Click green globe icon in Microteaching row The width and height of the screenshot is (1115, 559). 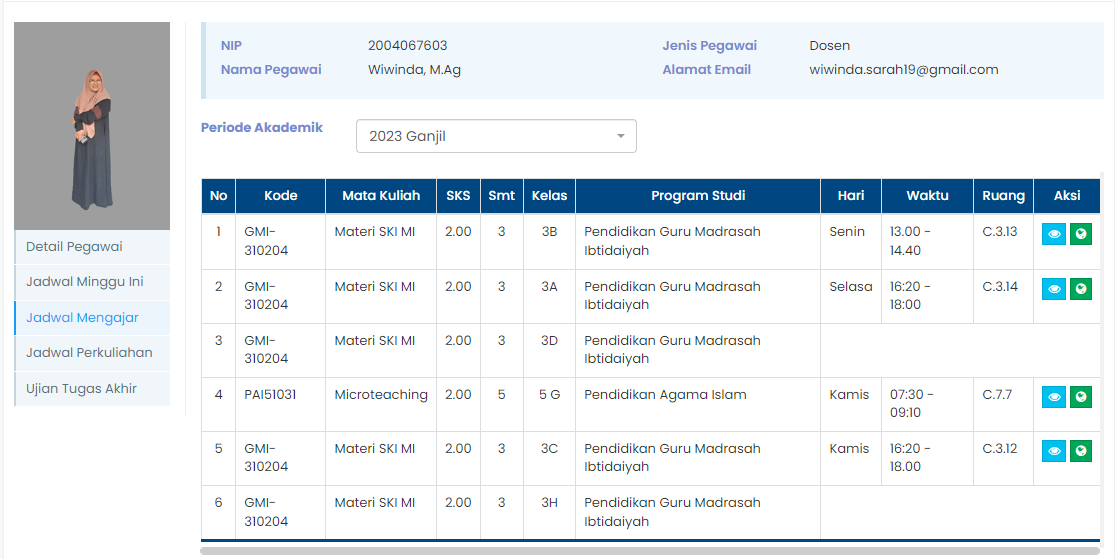(x=1080, y=397)
